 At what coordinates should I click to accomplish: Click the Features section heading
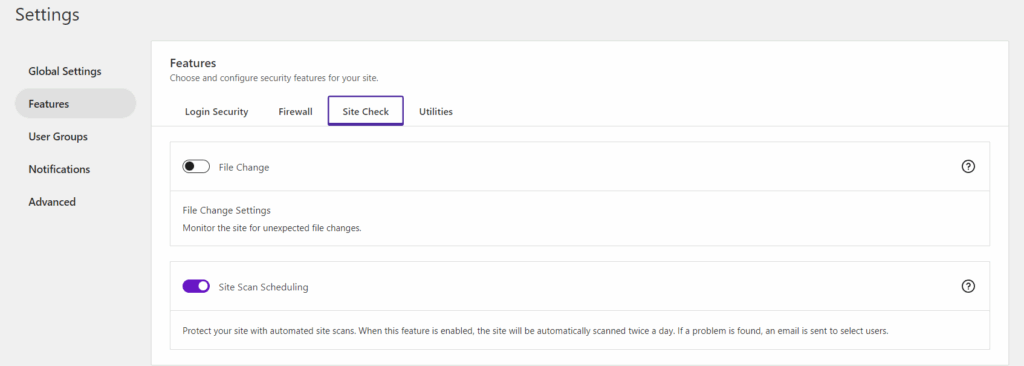193,63
